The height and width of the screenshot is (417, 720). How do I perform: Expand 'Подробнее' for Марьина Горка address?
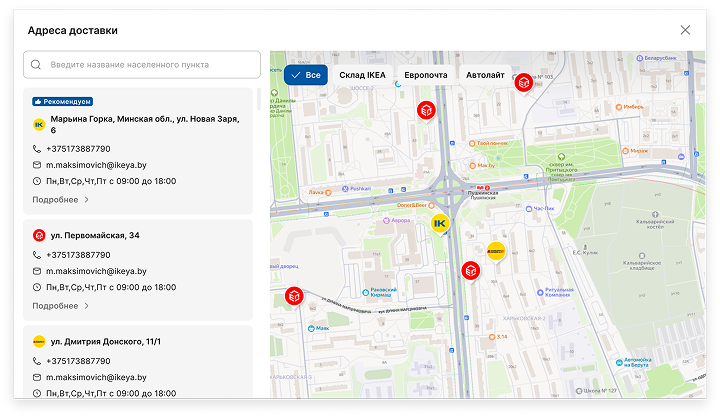(x=60, y=200)
